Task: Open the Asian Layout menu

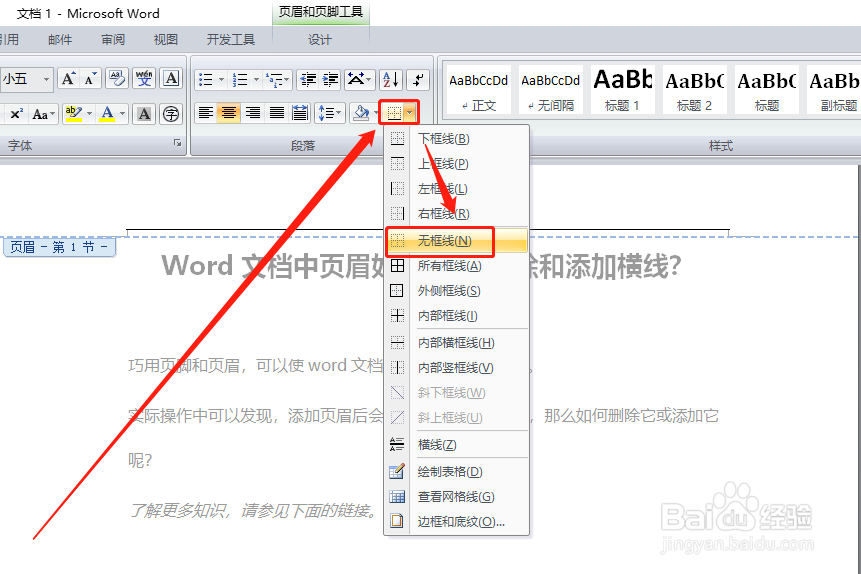Action: coord(360,80)
